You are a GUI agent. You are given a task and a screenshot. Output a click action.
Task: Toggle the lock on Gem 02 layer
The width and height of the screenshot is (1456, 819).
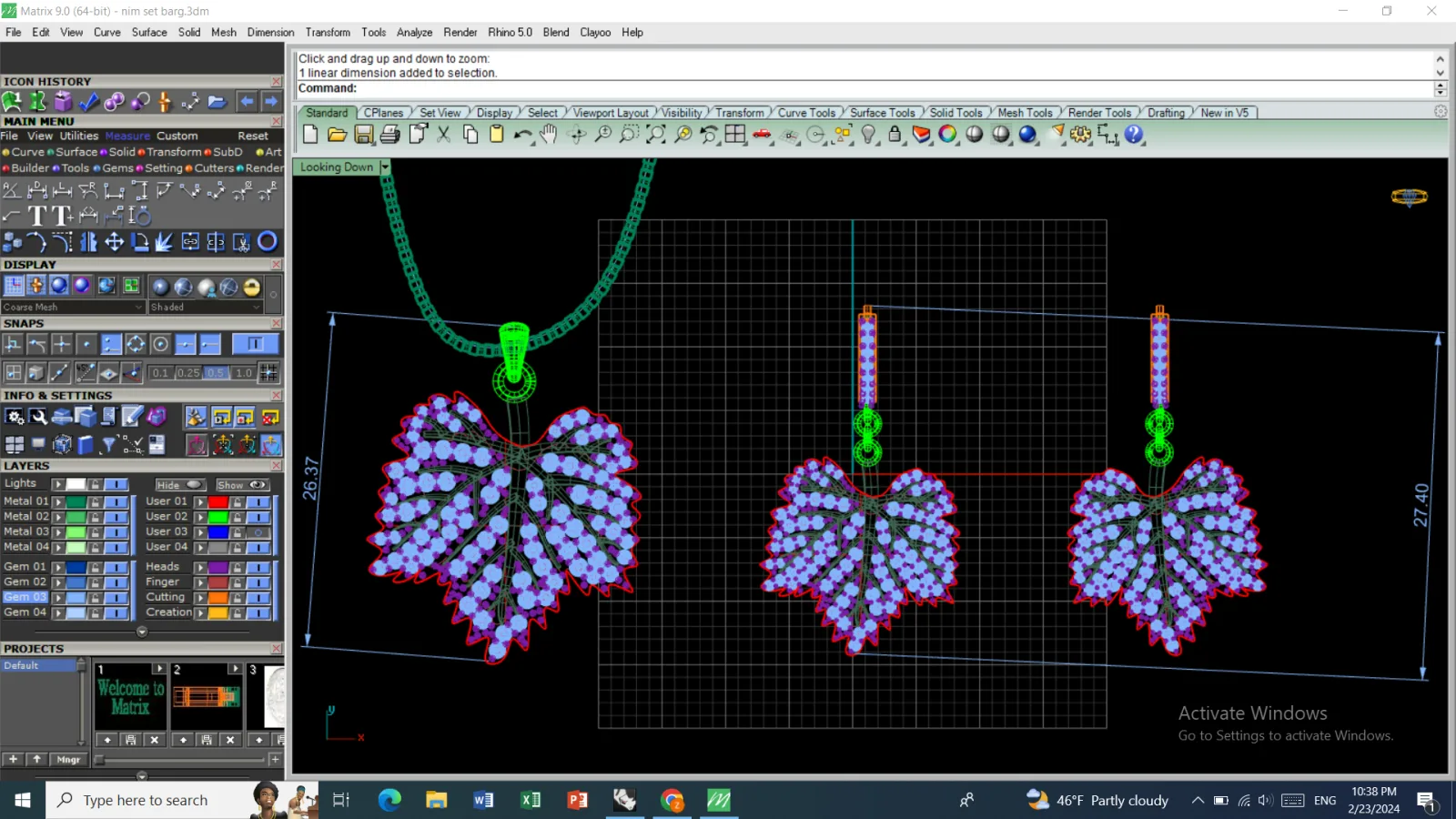pyautogui.click(x=95, y=582)
